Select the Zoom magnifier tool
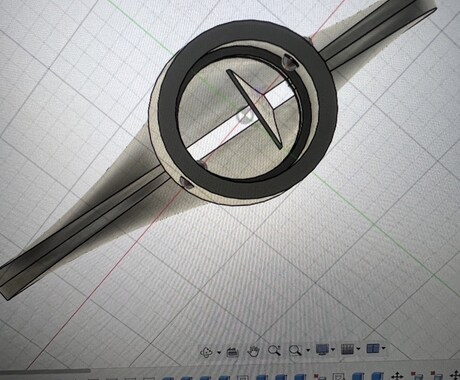Viewport: 460px width, 380px height. click(x=274, y=350)
